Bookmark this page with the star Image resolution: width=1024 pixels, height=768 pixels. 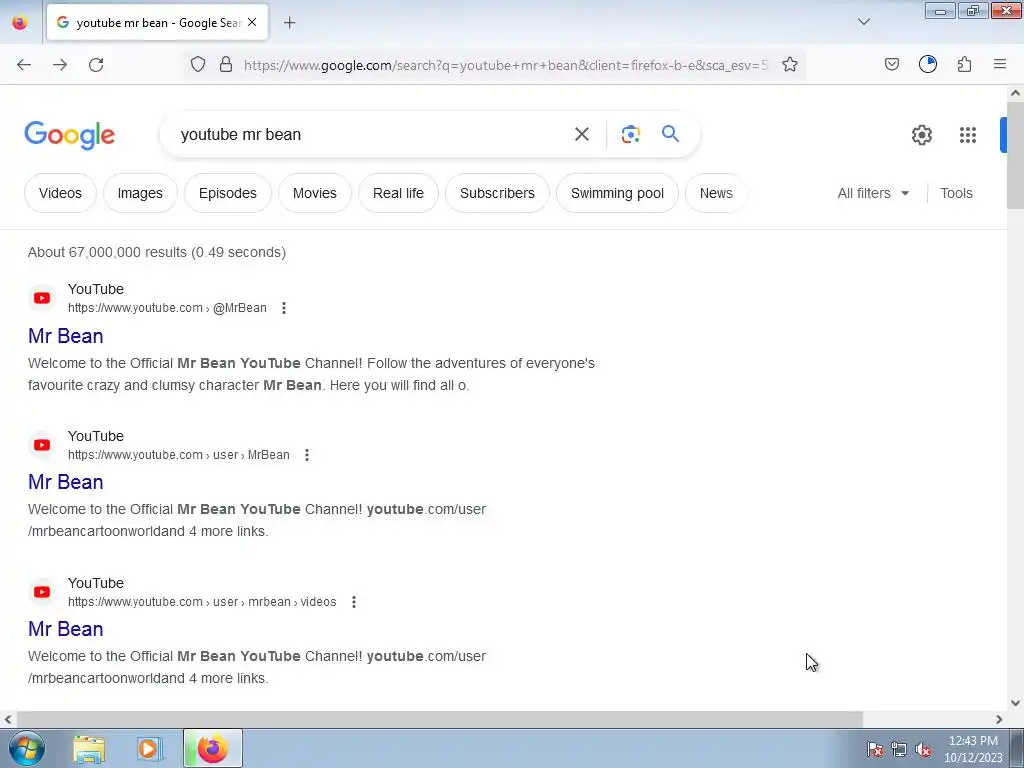[790, 64]
